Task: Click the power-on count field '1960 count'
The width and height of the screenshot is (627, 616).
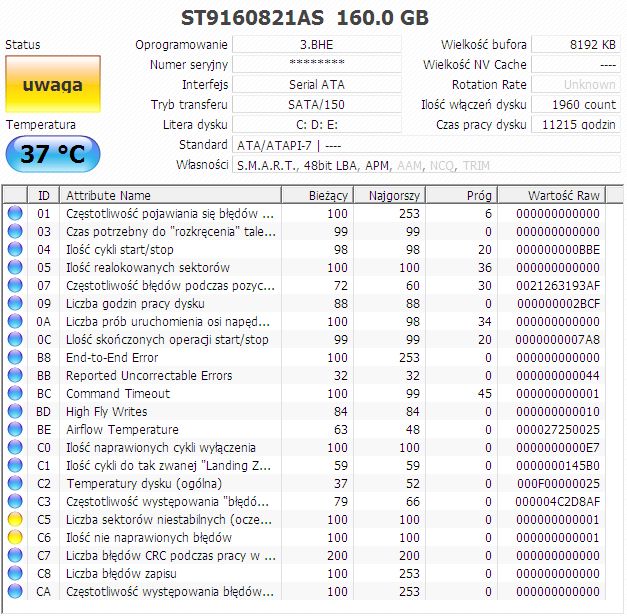Action: click(576, 104)
